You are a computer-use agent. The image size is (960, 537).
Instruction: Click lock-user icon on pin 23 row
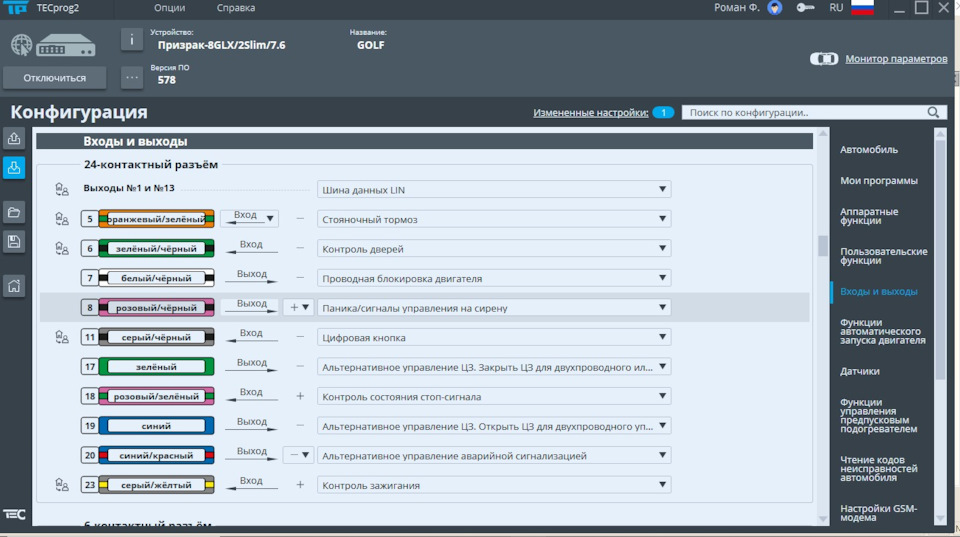pyautogui.click(x=62, y=484)
